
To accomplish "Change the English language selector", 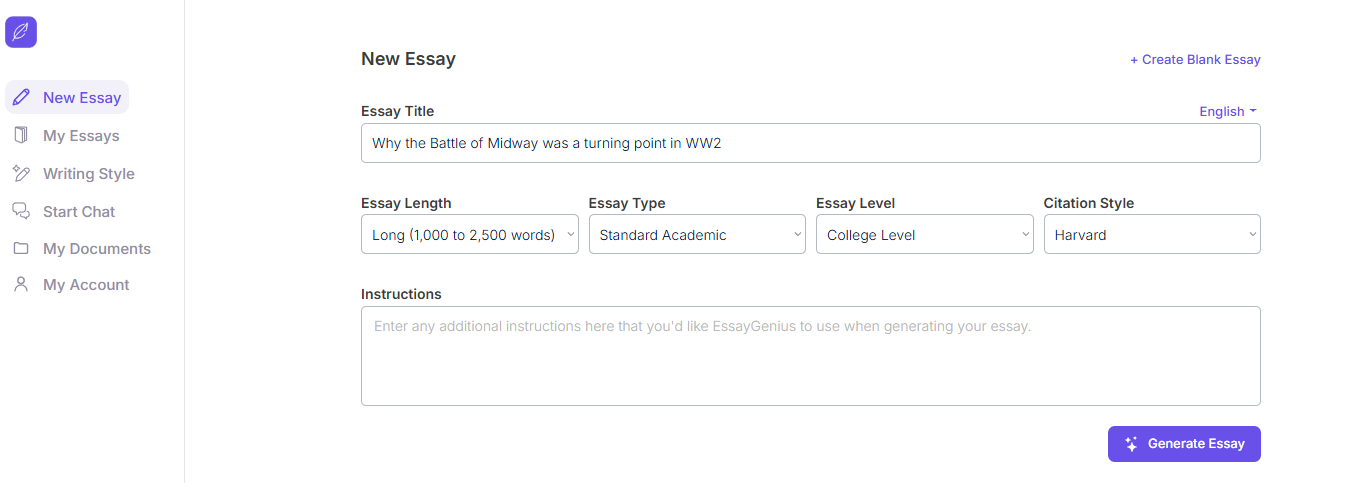I will (1228, 111).
